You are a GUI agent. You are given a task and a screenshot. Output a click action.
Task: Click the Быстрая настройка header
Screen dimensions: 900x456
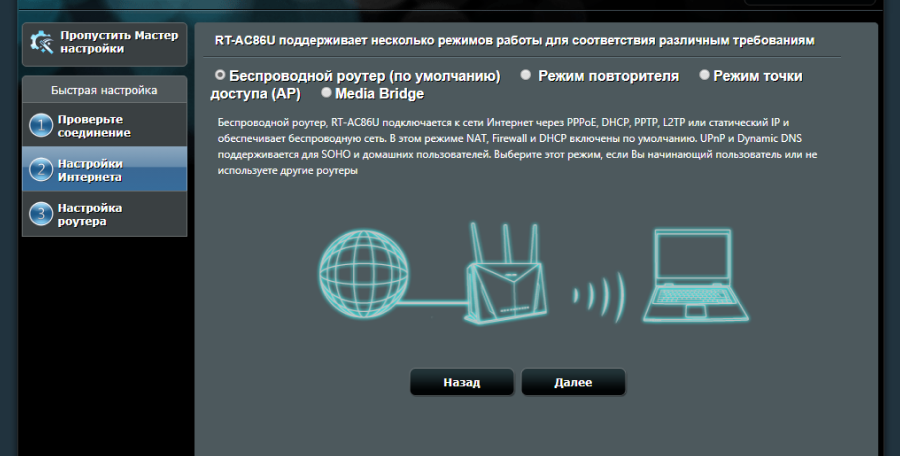click(x=104, y=90)
